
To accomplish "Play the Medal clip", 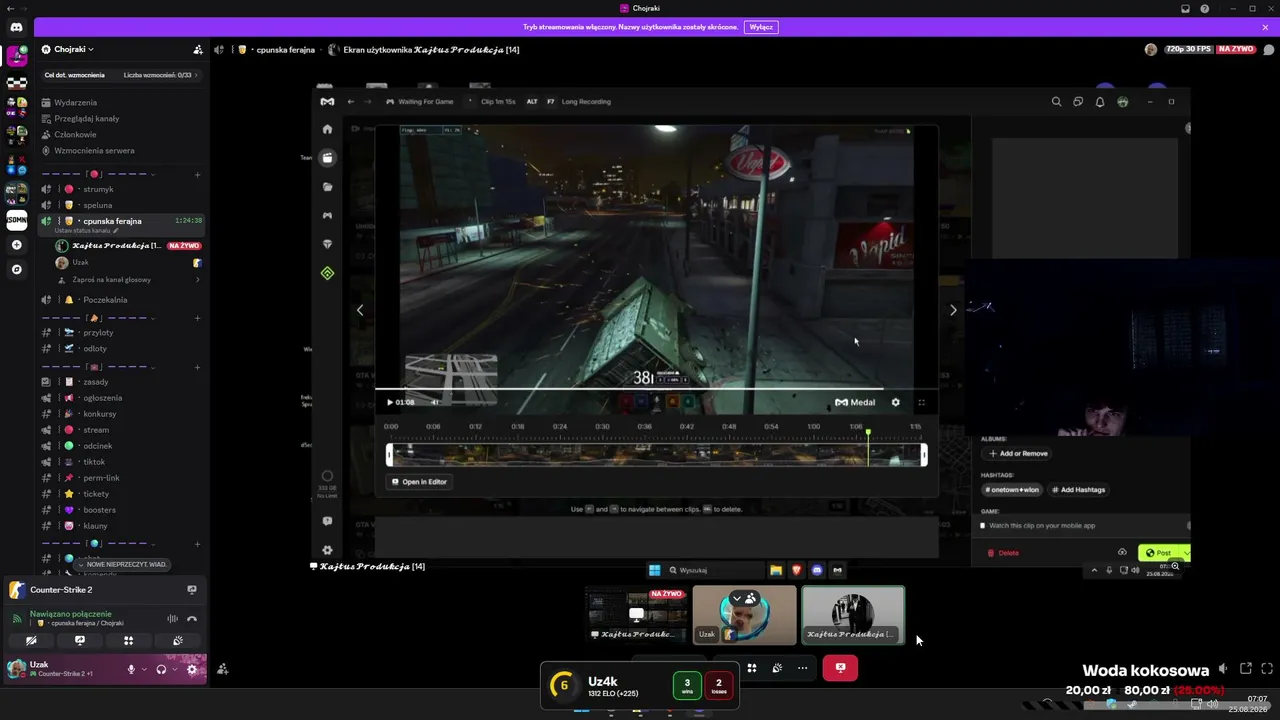I will 390,402.
